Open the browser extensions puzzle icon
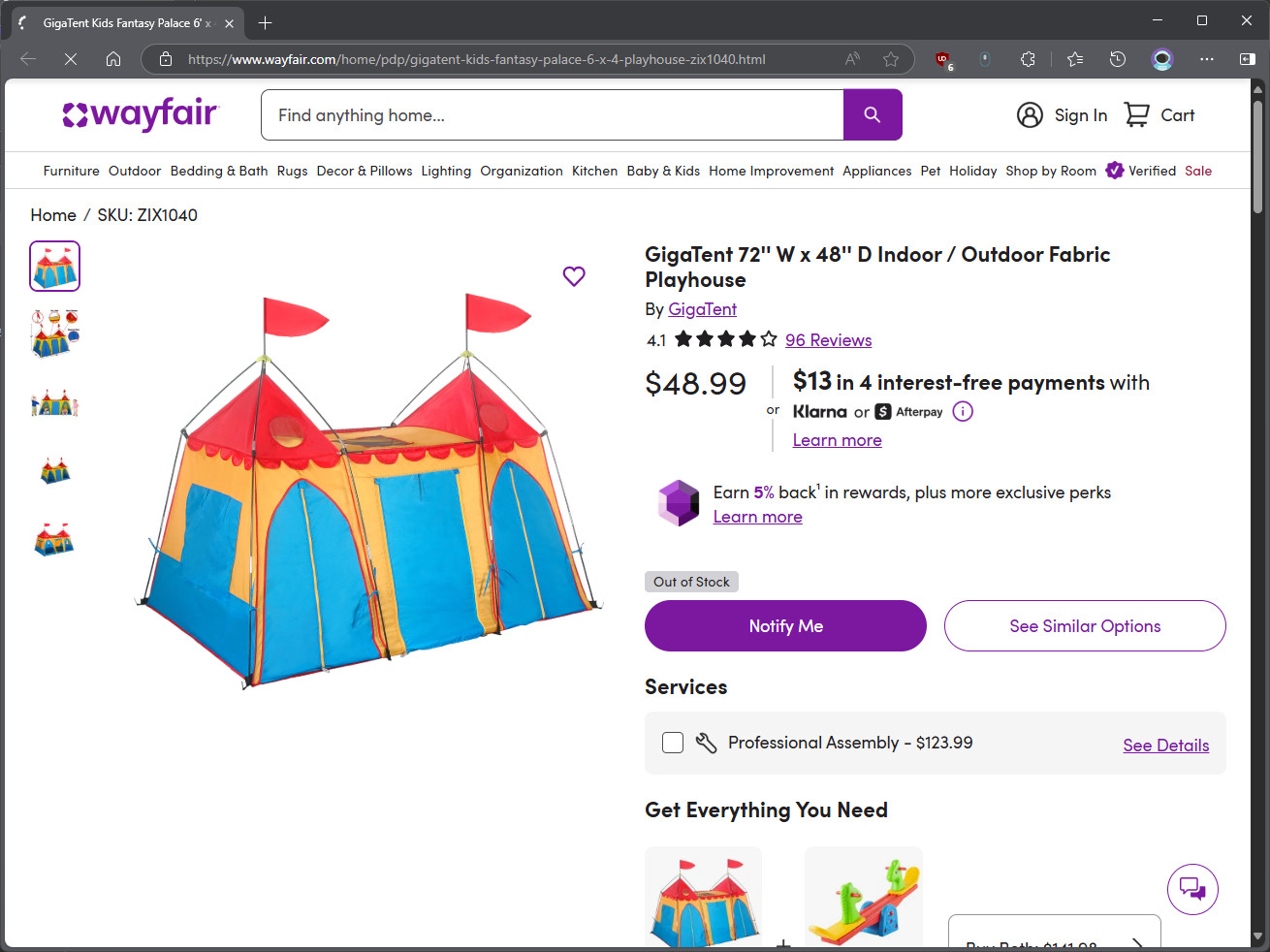Screen dimensions: 1270x952 (x=1029, y=59)
